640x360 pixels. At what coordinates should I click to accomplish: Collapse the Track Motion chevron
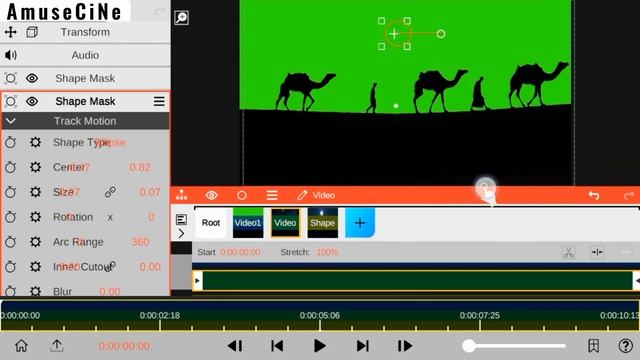click(x=11, y=121)
